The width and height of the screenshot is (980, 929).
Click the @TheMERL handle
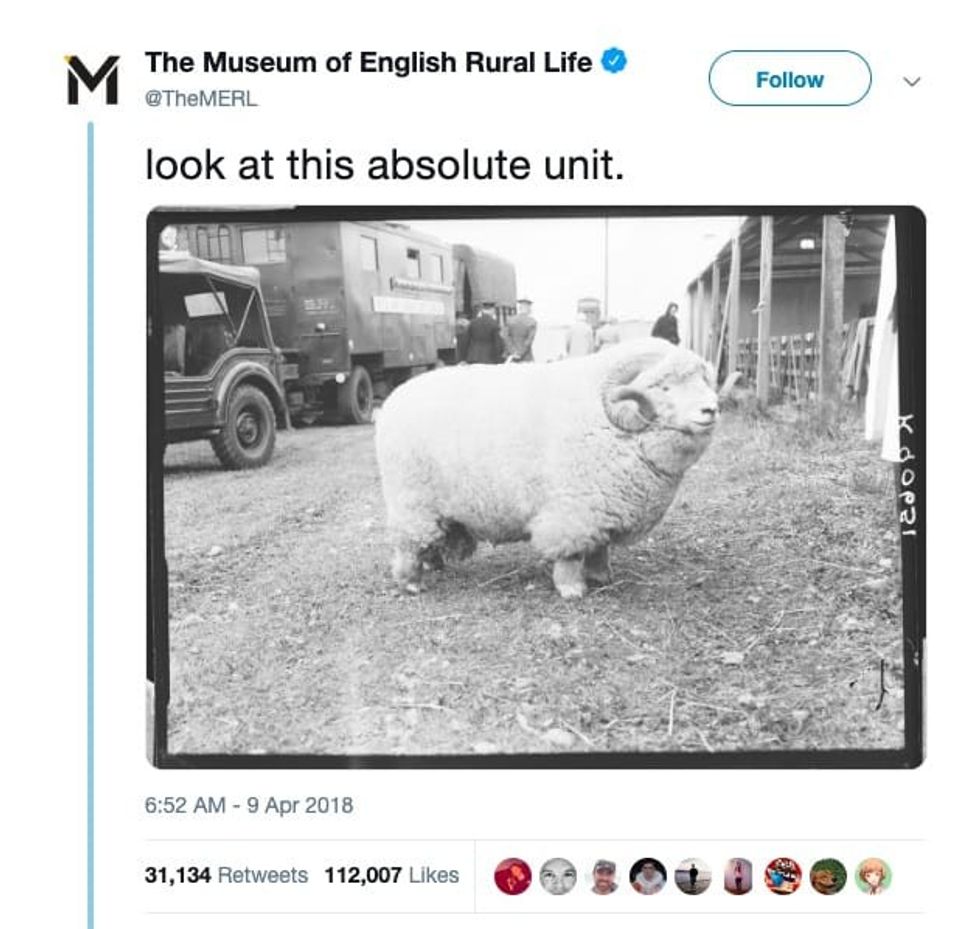tap(202, 100)
